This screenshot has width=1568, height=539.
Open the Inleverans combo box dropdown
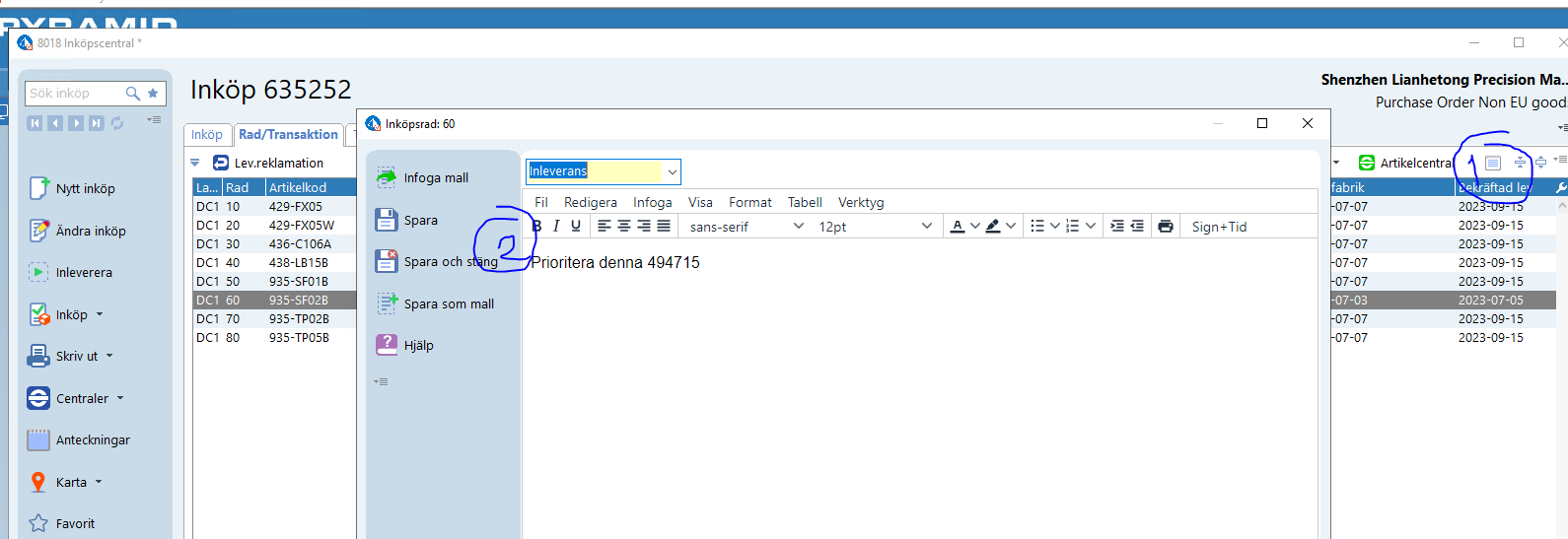(x=672, y=171)
